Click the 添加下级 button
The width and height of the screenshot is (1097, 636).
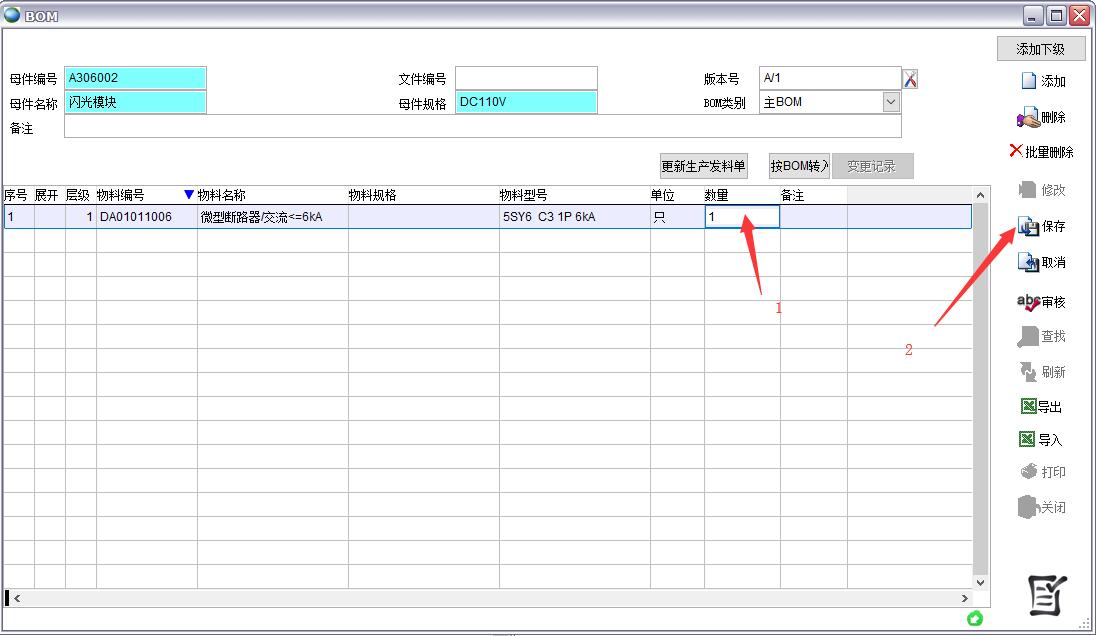1040,49
